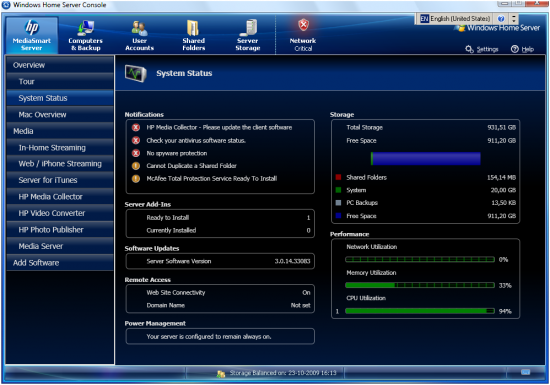Viewport: 550px width, 385px height.
Task: Select Overview in the sidebar
Action: pyautogui.click(x=60, y=65)
